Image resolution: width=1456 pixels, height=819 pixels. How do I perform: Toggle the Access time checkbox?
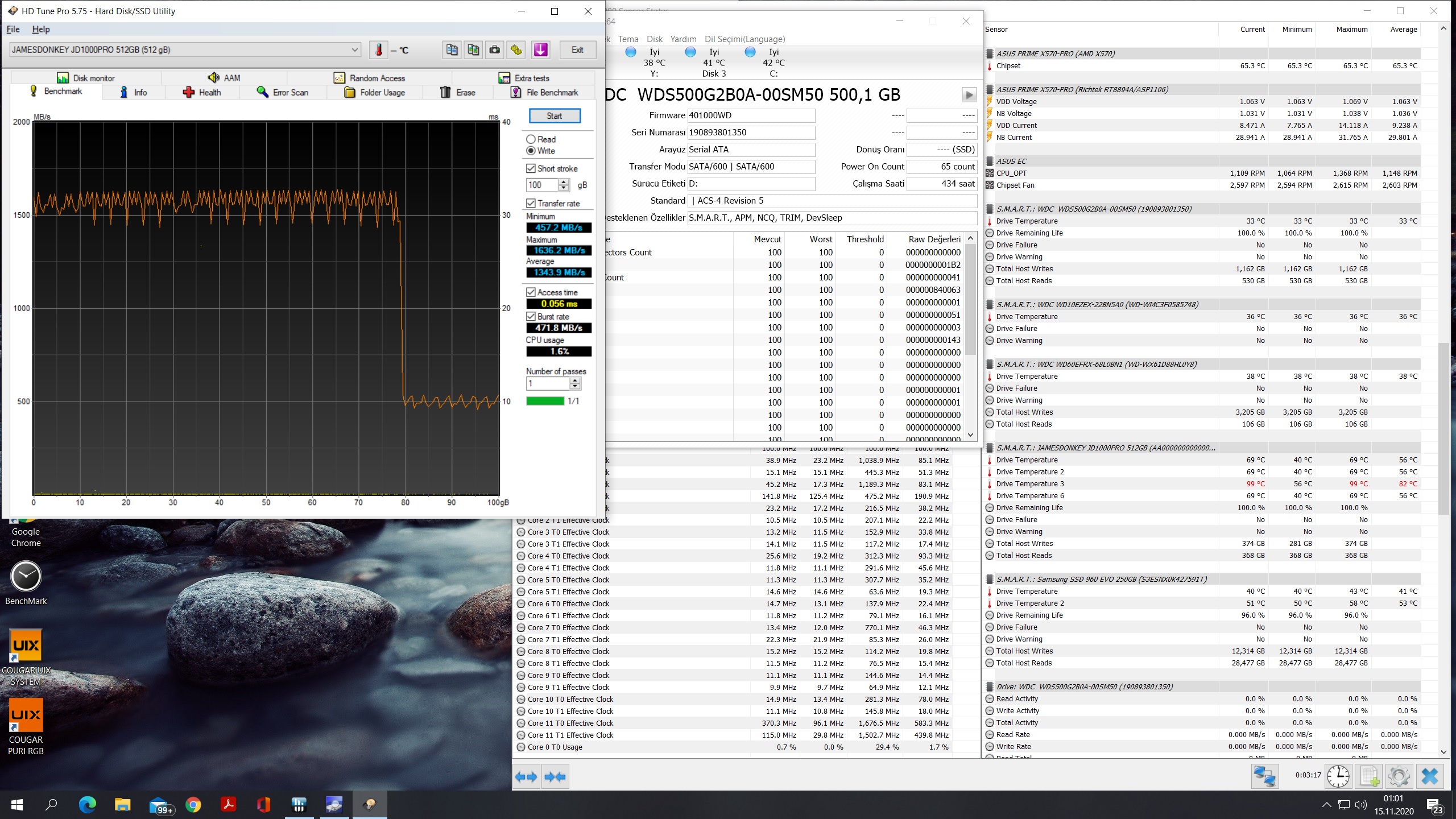tap(531, 292)
